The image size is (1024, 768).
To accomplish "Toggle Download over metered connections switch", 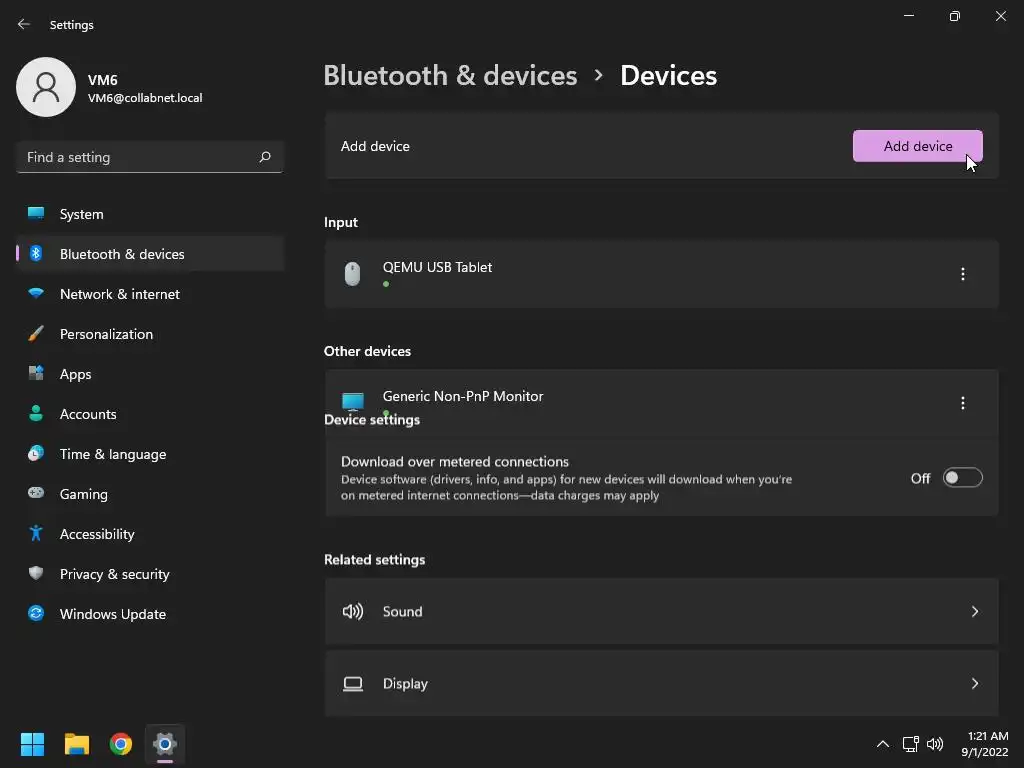I will (962, 478).
